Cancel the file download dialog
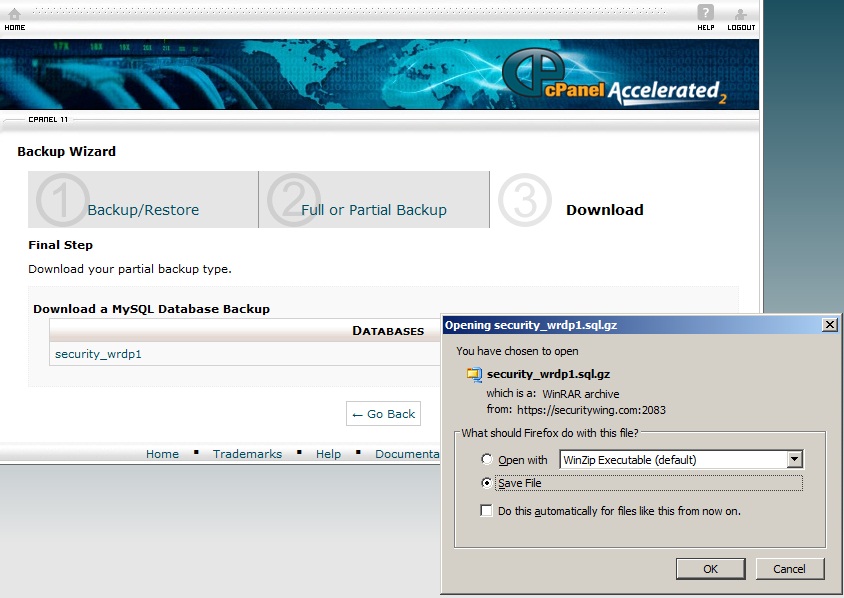This screenshot has height=598, width=844. point(789,569)
